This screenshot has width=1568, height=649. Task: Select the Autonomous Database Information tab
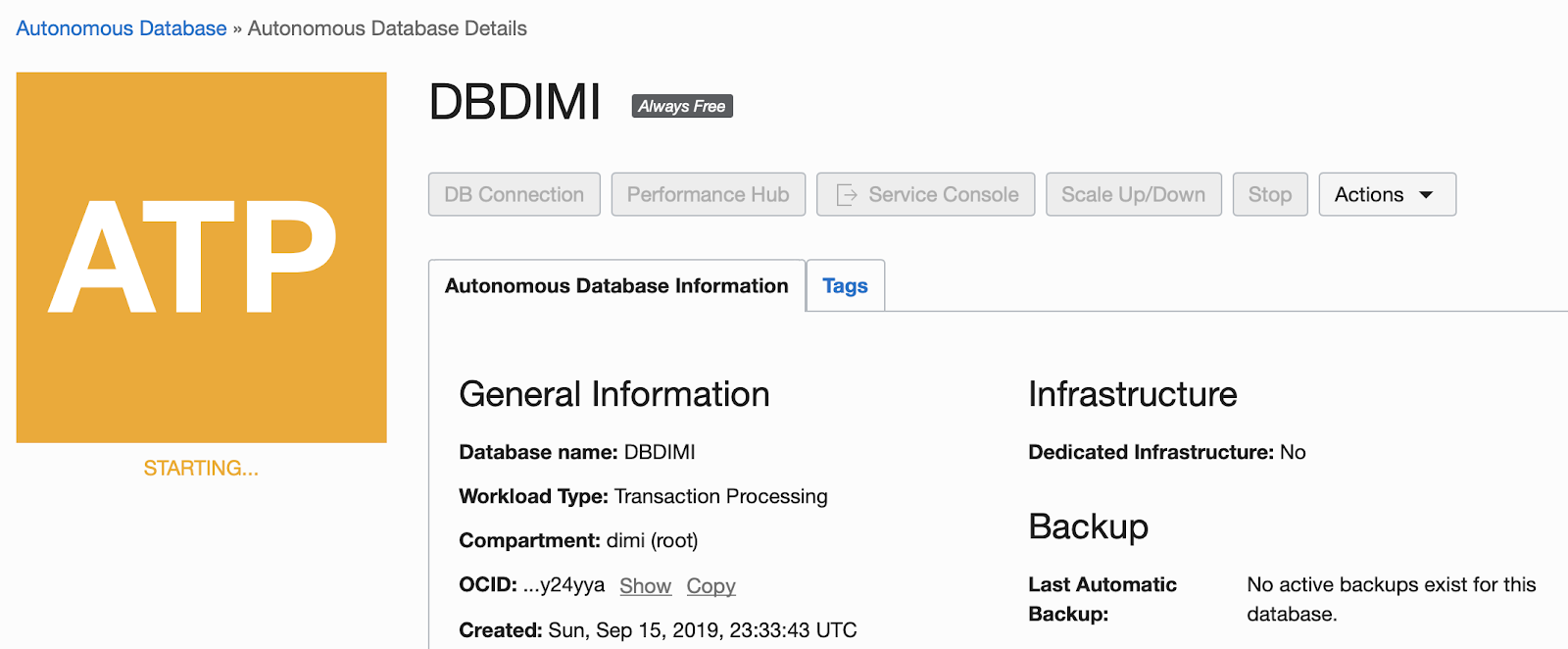[616, 286]
